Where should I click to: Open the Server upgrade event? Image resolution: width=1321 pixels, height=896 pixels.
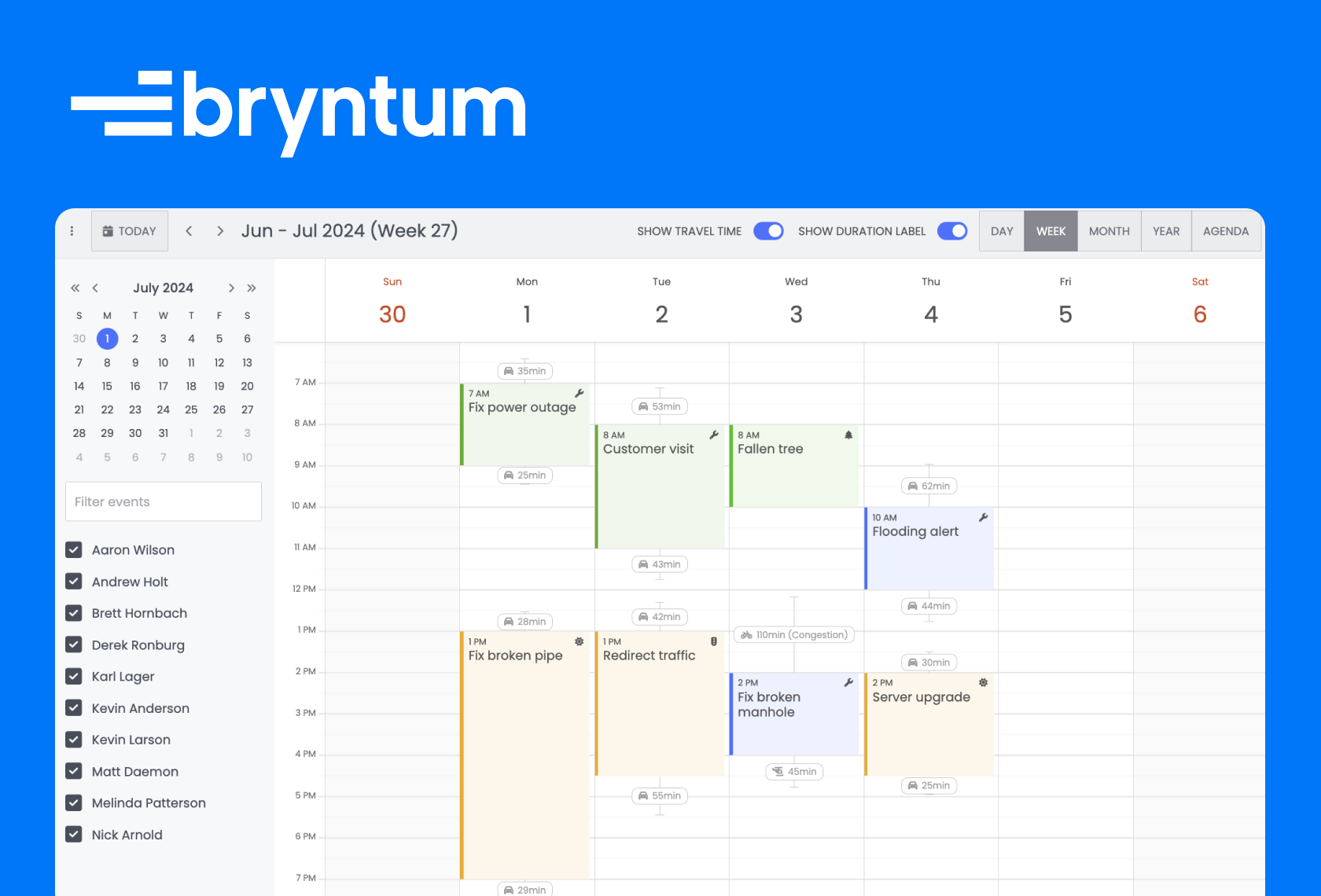[929, 724]
